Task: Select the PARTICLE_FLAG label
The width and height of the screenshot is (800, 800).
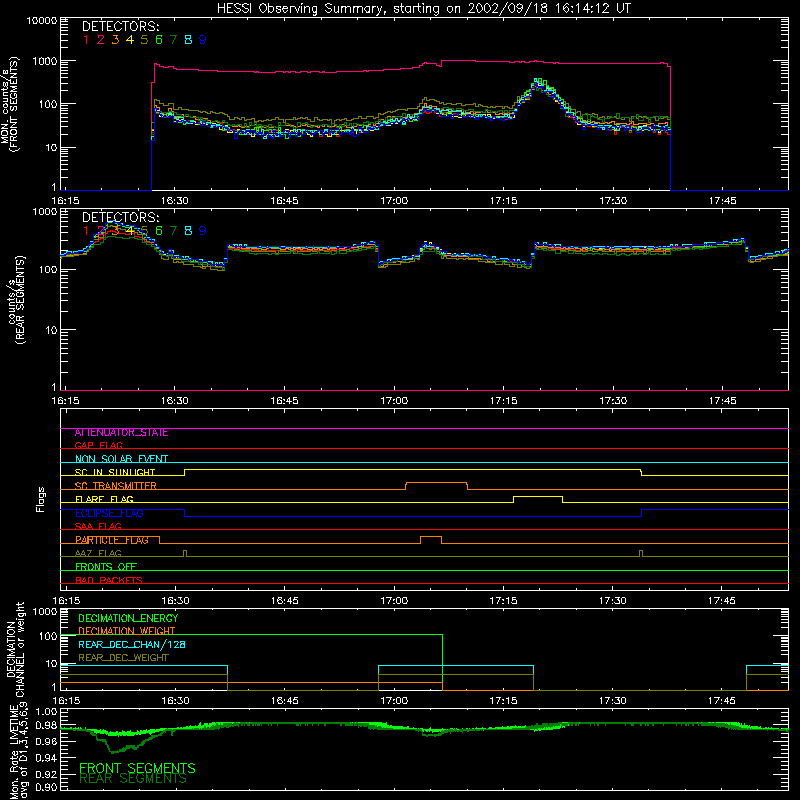Action: (x=112, y=540)
